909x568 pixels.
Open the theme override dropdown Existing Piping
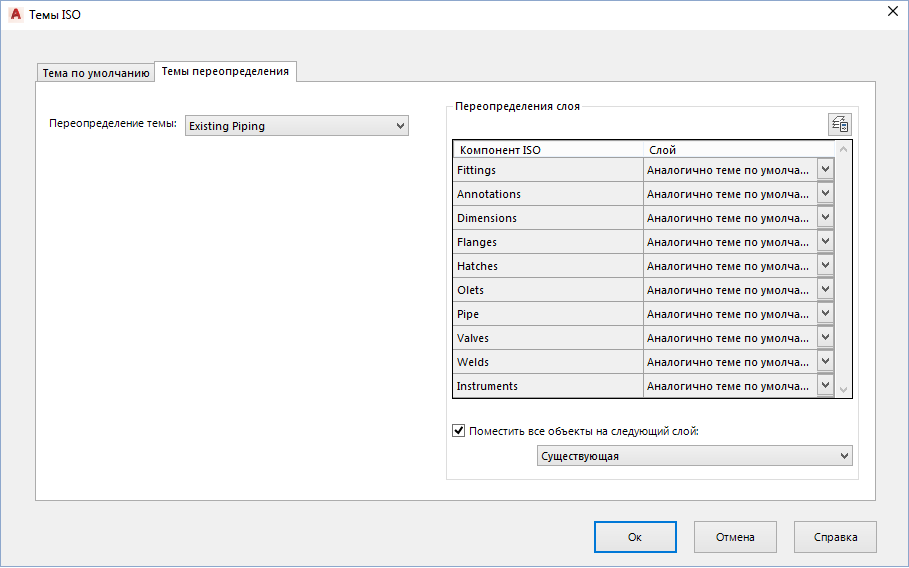pyautogui.click(x=297, y=126)
